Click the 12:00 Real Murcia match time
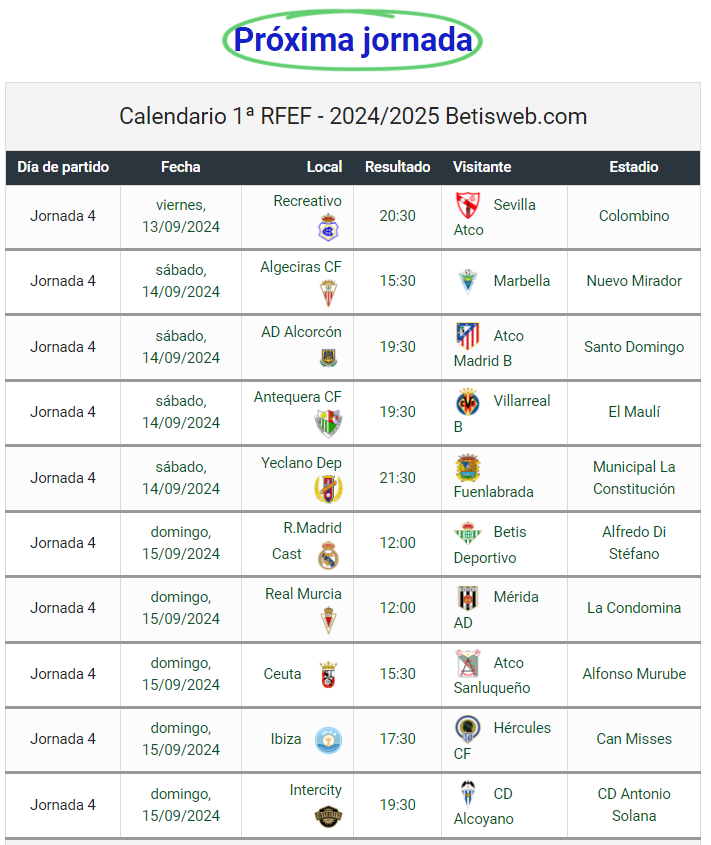 click(397, 608)
